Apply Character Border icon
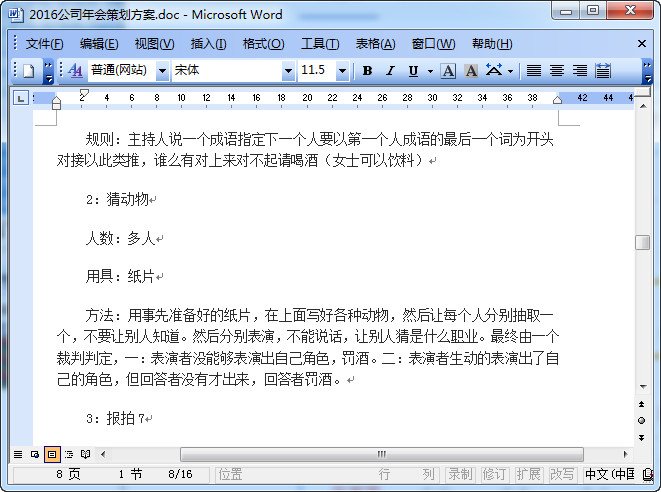The height and width of the screenshot is (492, 661). click(448, 71)
